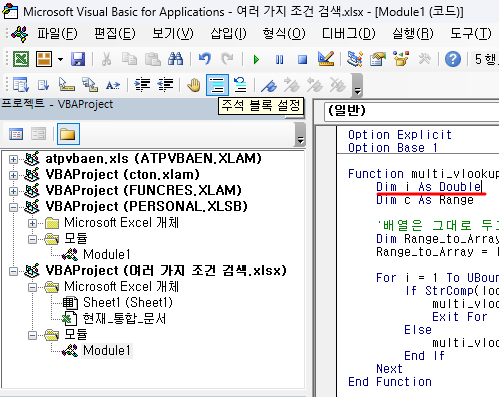Expand Microsoft Excel 개체 under PERSONAL.XLSB
The height and width of the screenshot is (397, 499).
click(x=32, y=223)
